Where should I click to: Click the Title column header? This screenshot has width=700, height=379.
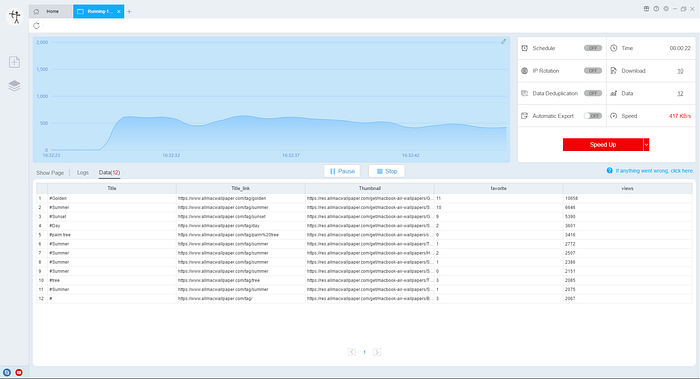click(x=112, y=188)
